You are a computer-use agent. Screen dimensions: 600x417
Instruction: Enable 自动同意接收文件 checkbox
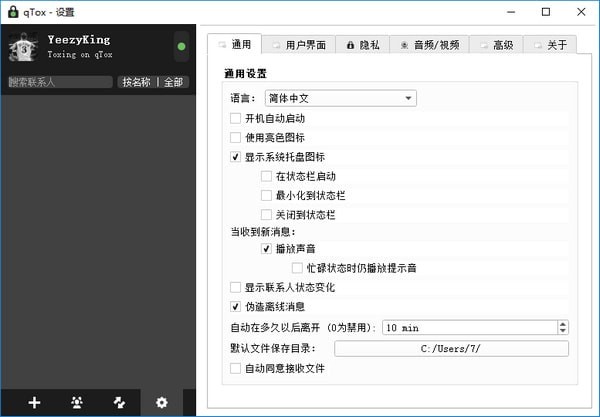coord(235,368)
